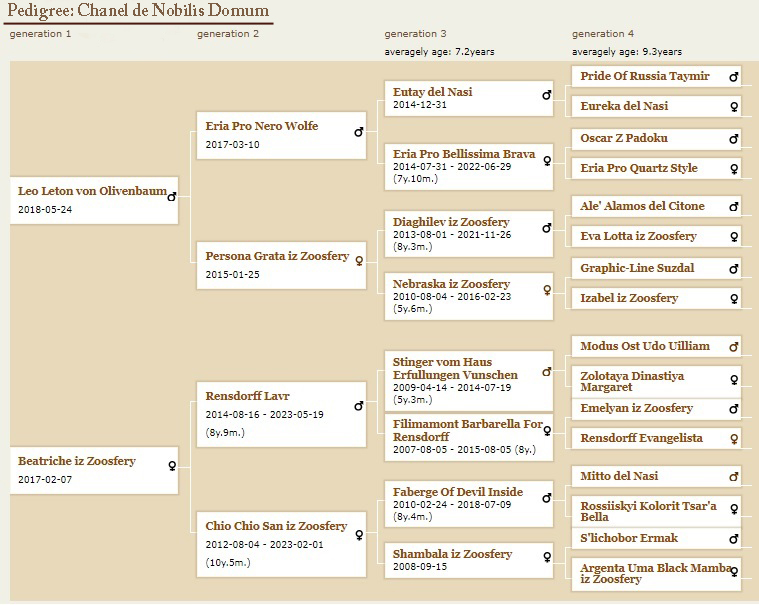Click female symbol beside Beatriche iz Zoosfery

tap(172, 466)
